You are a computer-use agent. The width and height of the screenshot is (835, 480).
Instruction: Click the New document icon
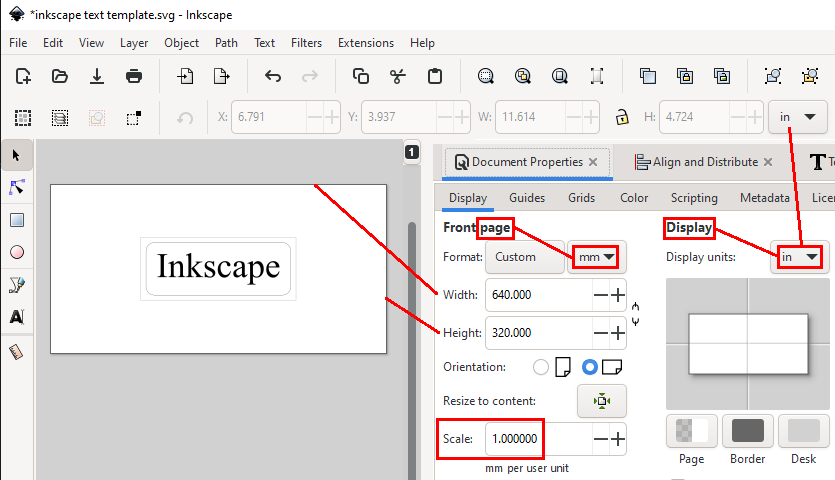[23, 76]
